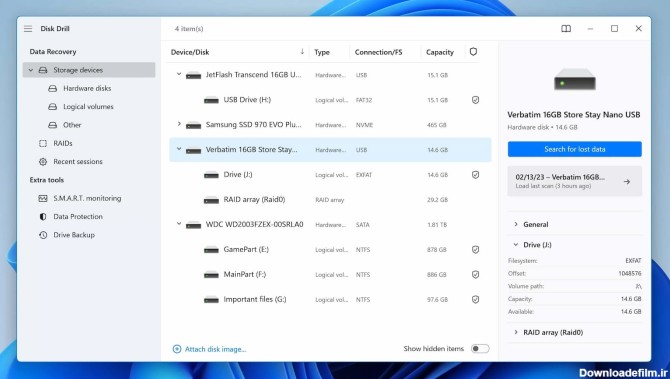Image resolution: width=670 pixels, height=379 pixels.
Task: Click the shield column header icon
Action: pyautogui.click(x=473, y=52)
